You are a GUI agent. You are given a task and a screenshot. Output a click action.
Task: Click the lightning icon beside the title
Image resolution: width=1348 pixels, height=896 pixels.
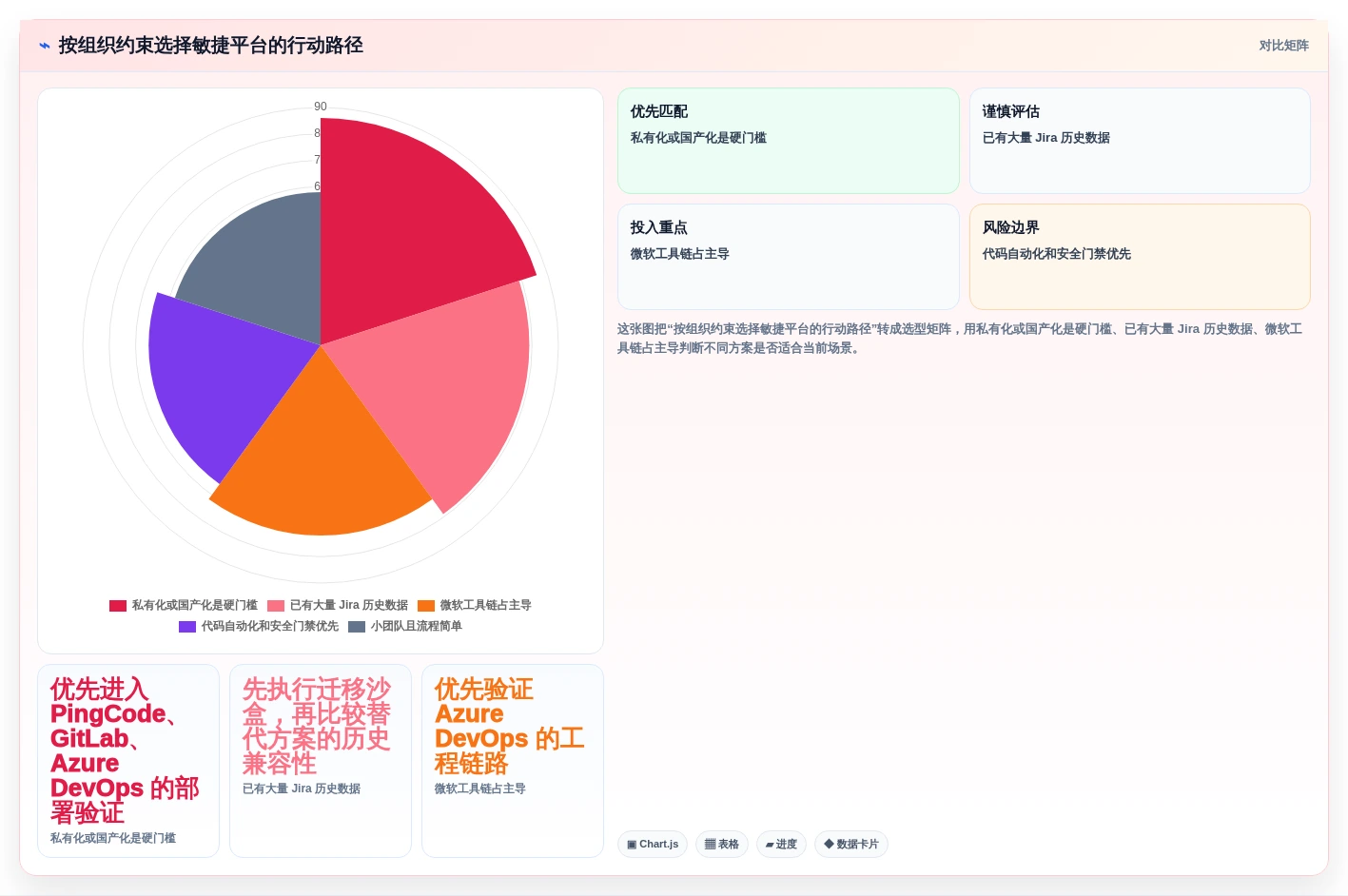(x=44, y=46)
